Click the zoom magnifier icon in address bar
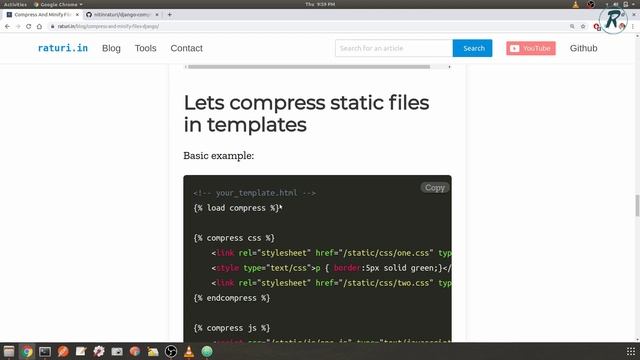This screenshot has height=360, width=640. pos(572,27)
